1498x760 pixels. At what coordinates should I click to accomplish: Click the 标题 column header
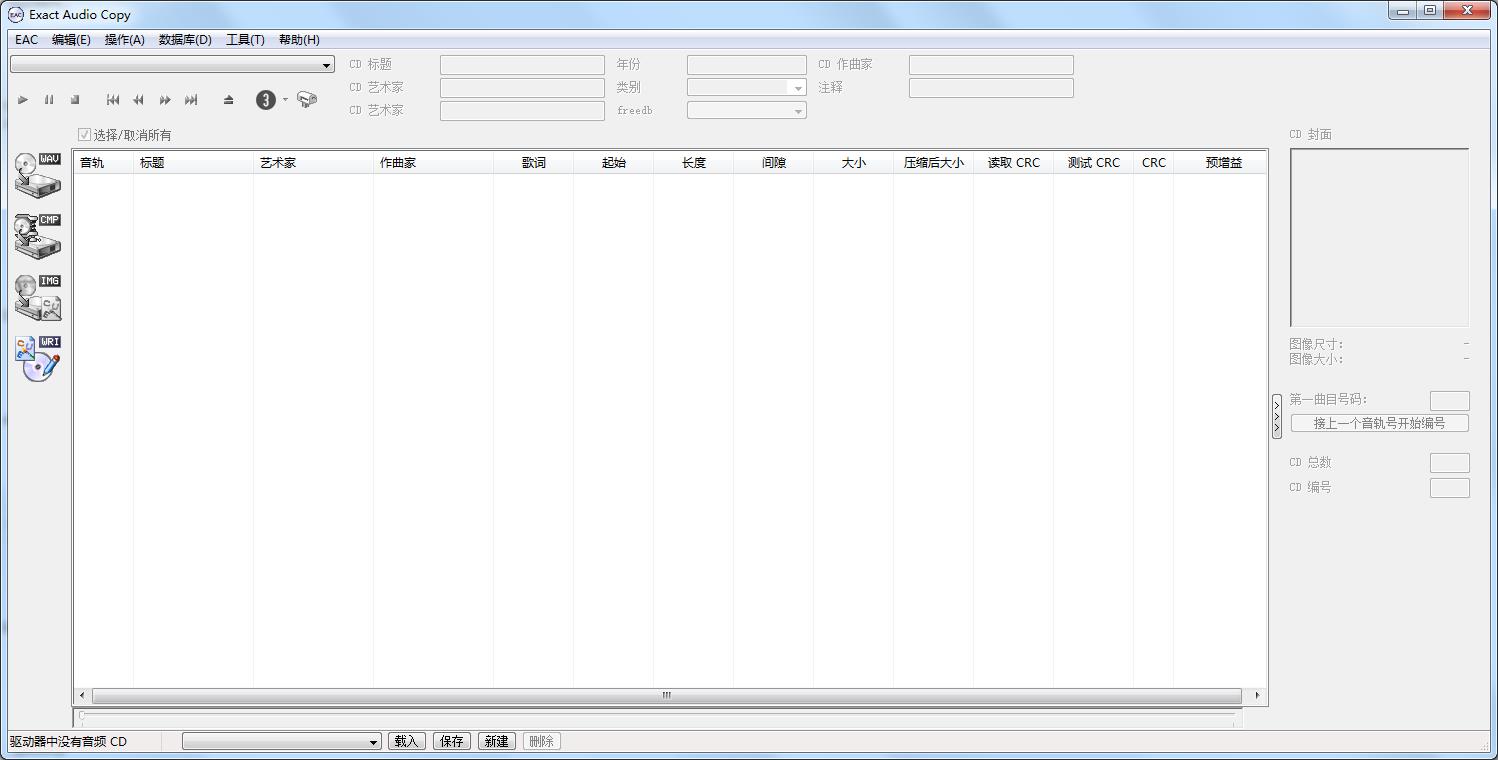click(x=193, y=162)
